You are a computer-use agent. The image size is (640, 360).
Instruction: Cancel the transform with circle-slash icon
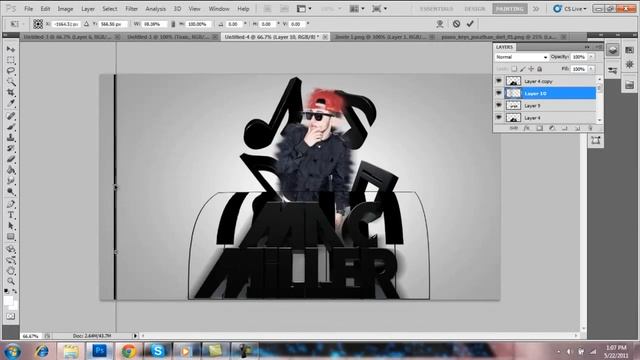456,24
